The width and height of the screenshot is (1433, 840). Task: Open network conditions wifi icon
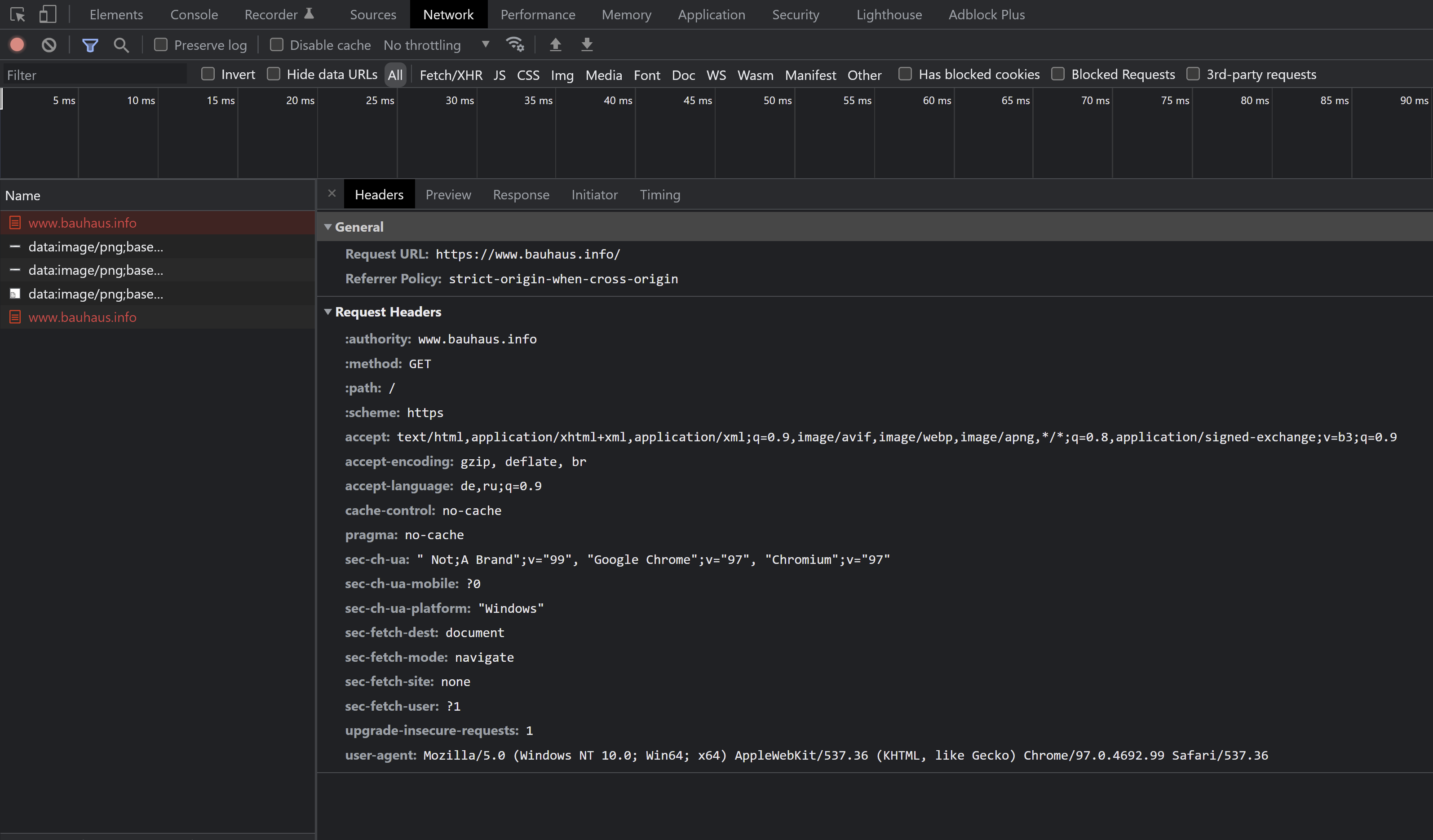click(515, 45)
